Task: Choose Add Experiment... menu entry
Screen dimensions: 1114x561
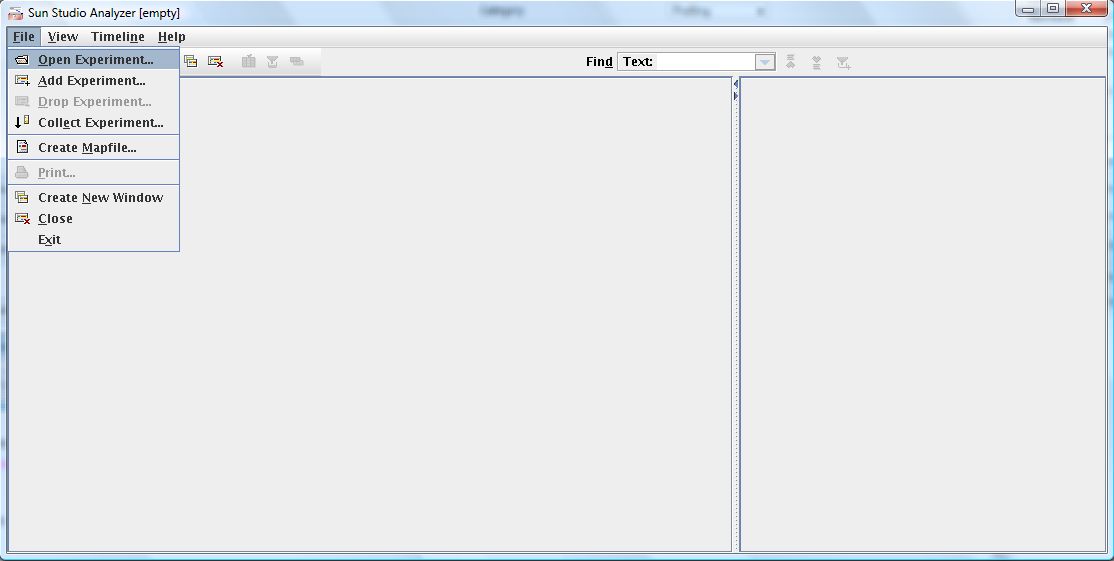Action: 93,81
